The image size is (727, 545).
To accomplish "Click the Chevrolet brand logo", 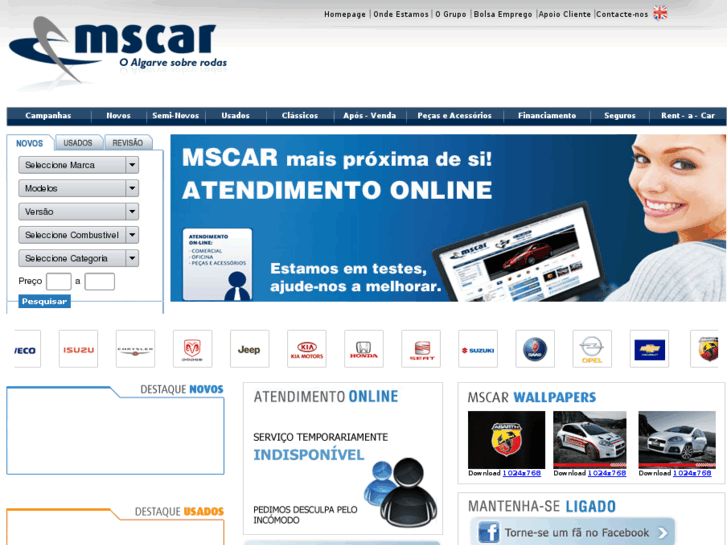I will 649,349.
